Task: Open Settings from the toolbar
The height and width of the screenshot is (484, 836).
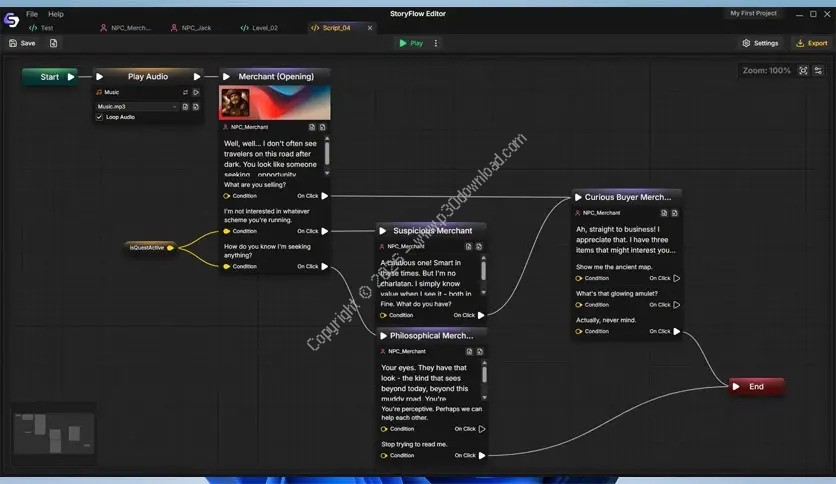Action: click(x=759, y=43)
